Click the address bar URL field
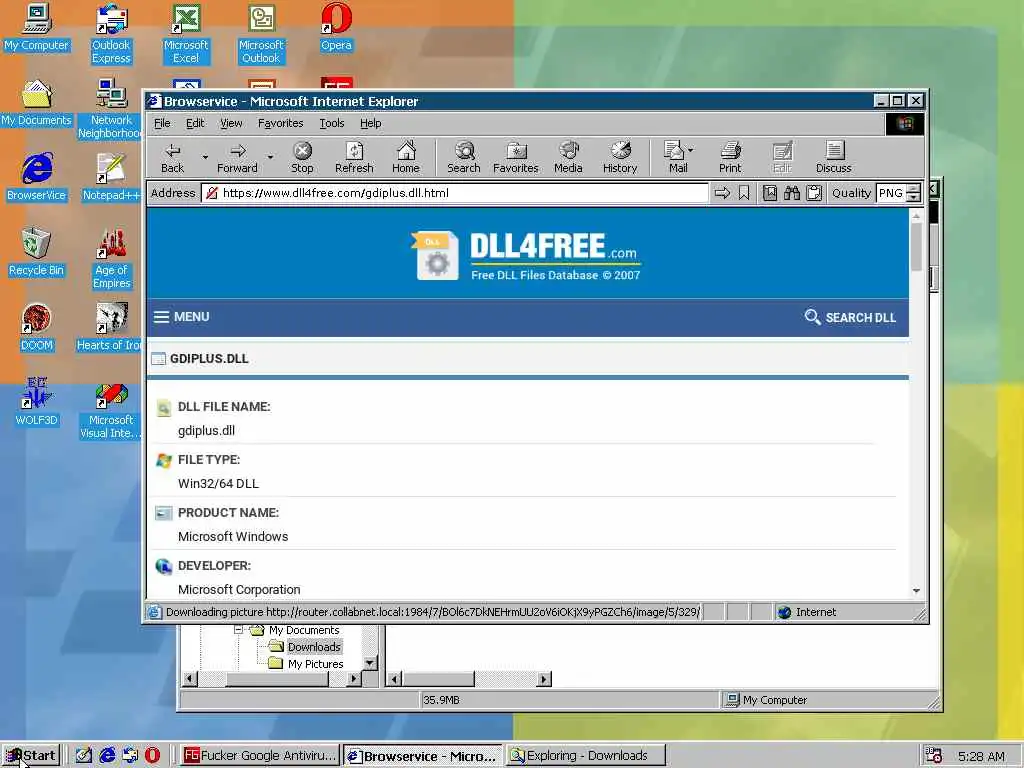 [x=455, y=193]
